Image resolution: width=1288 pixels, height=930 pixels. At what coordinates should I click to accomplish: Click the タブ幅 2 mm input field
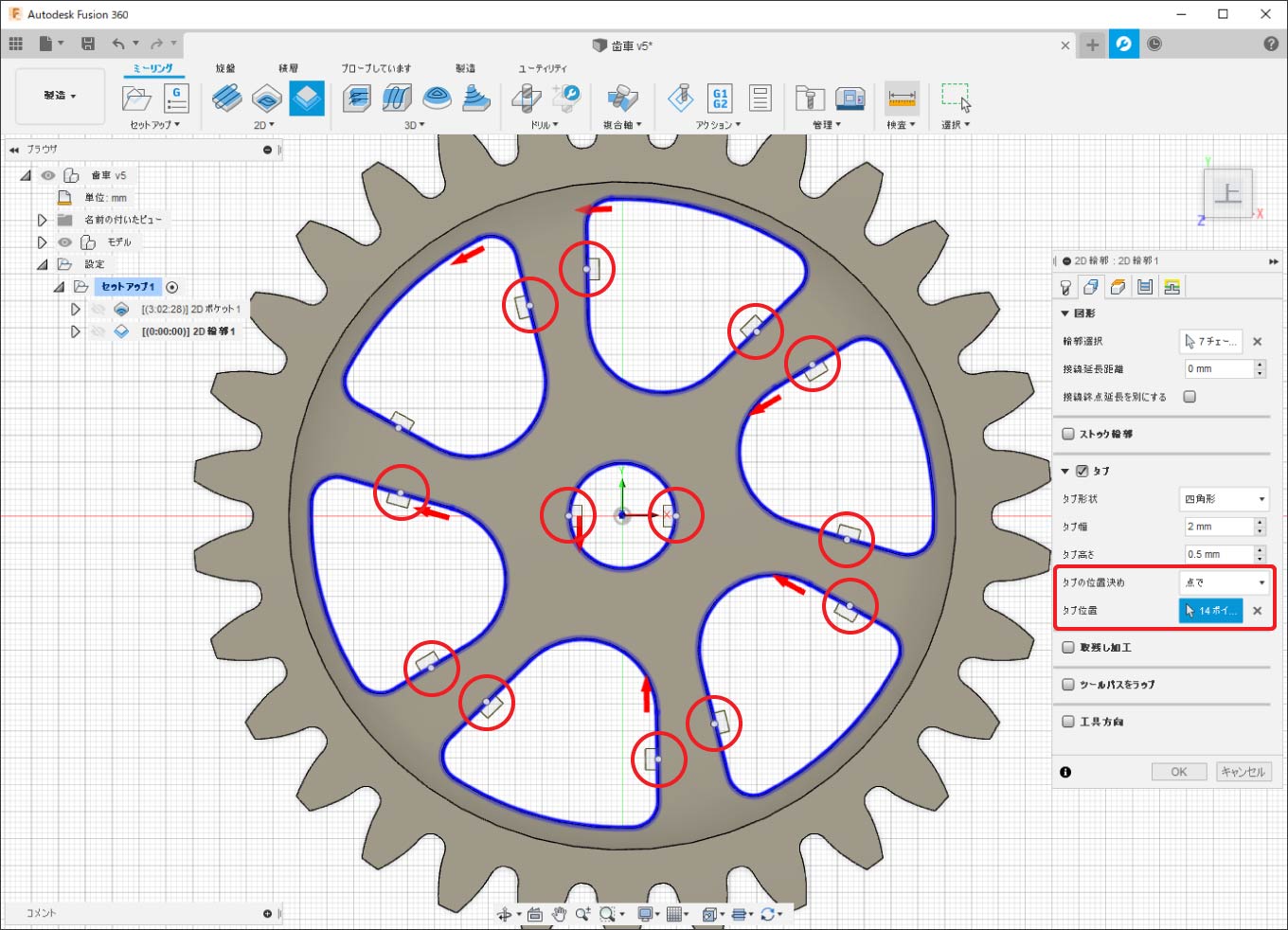point(1217,527)
